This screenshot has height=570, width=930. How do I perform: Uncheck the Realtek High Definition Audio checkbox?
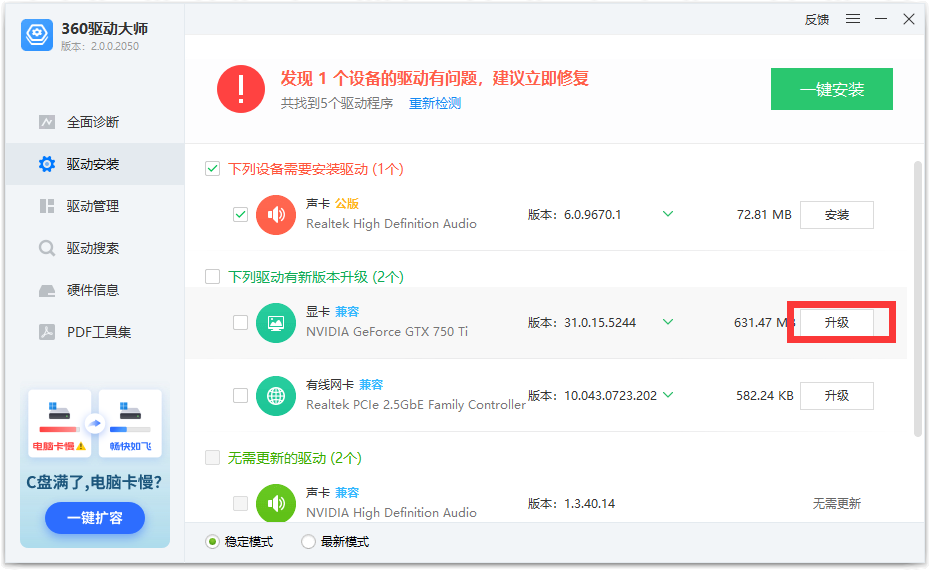[x=240, y=214]
